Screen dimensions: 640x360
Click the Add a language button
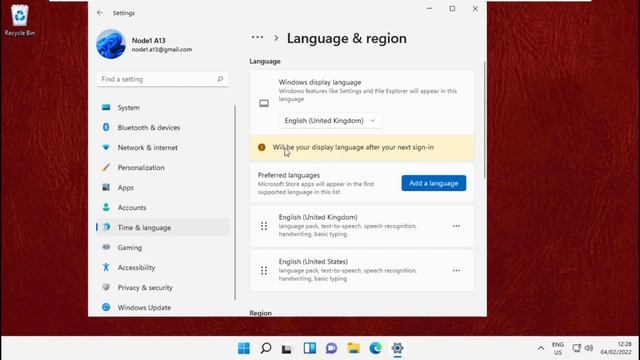(433, 183)
